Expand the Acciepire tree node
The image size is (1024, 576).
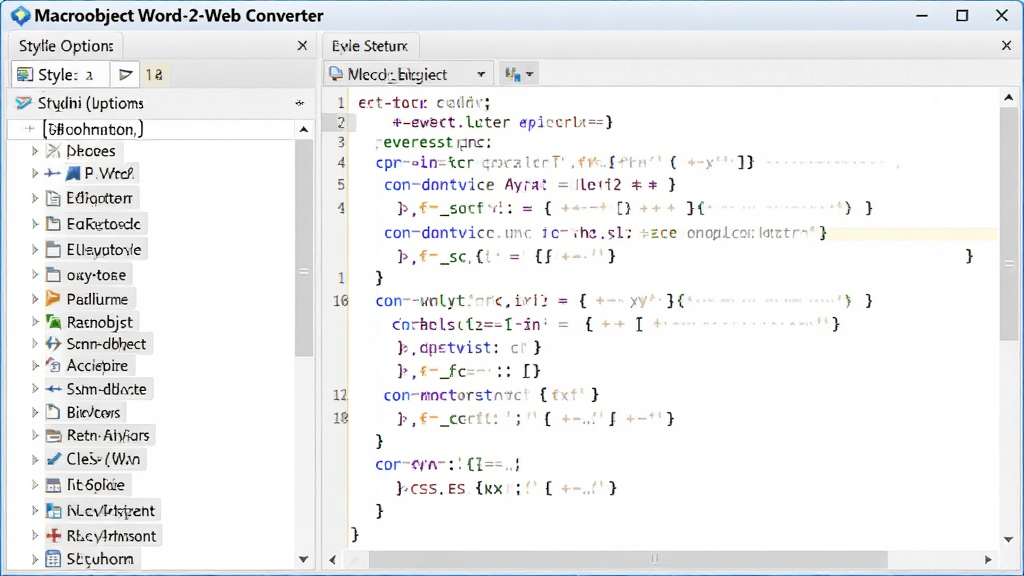click(x=35, y=366)
